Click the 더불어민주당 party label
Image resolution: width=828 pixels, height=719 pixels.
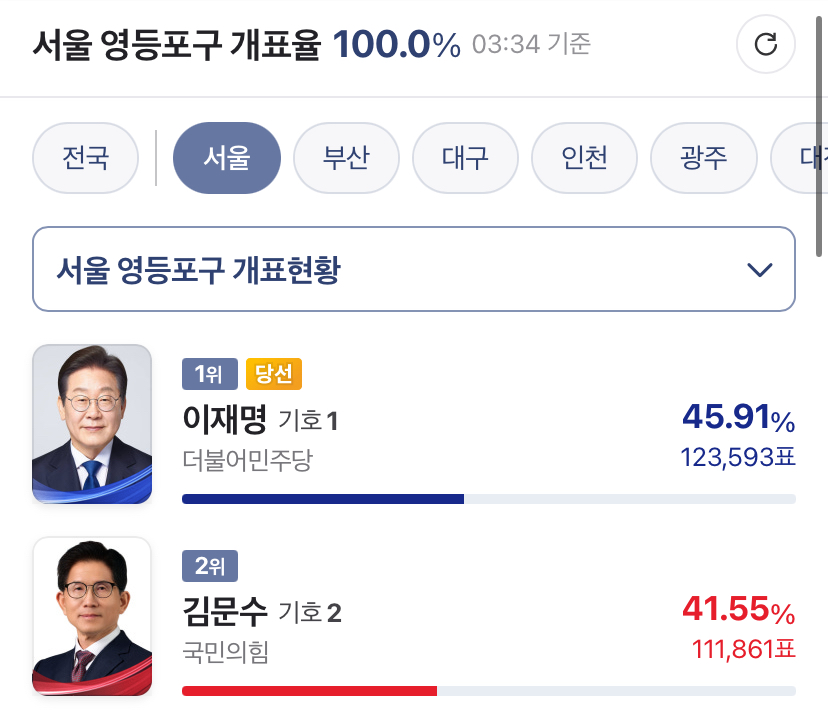coord(247,461)
